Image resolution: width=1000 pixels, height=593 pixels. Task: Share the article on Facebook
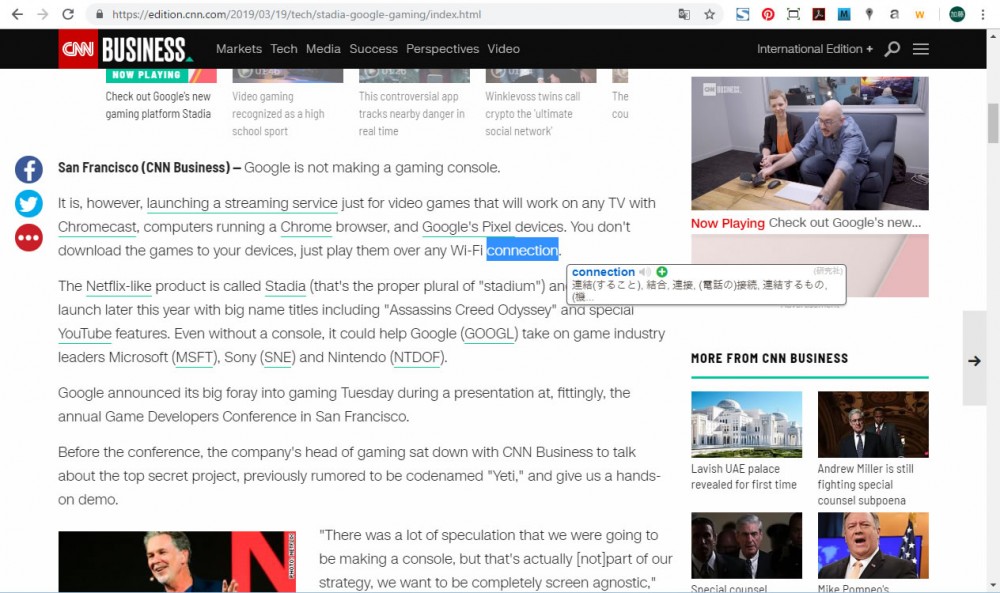tap(29, 169)
